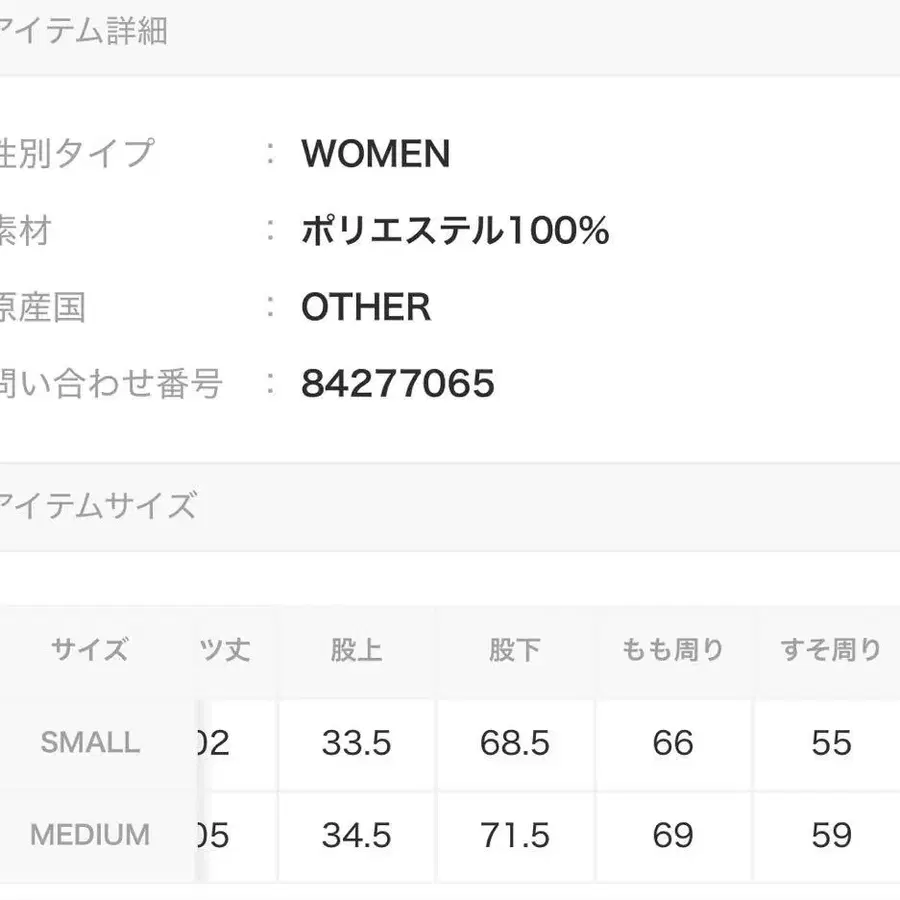
Task: Click the 股上 column header
Action: point(356,650)
